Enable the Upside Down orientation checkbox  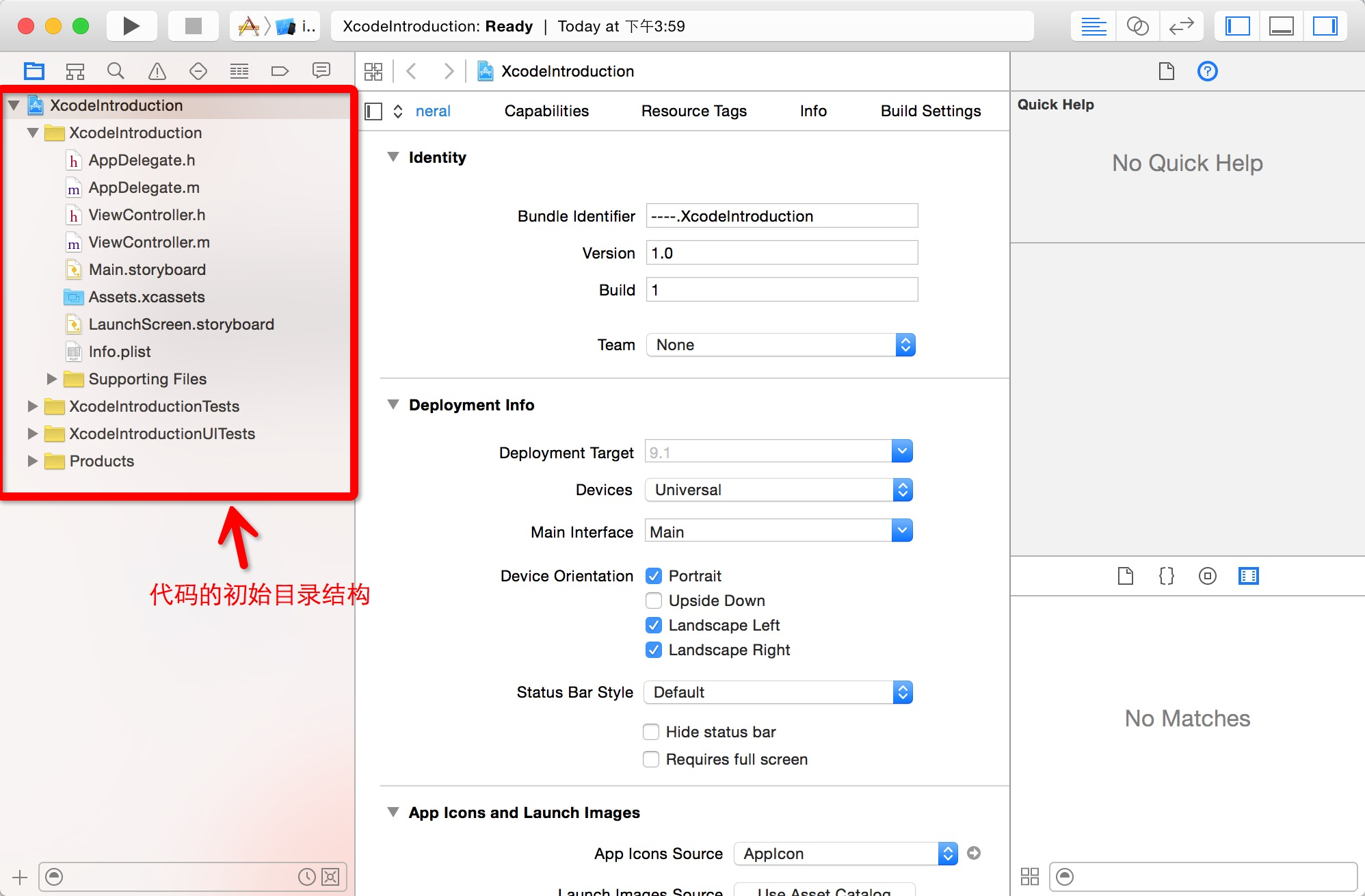(654, 601)
